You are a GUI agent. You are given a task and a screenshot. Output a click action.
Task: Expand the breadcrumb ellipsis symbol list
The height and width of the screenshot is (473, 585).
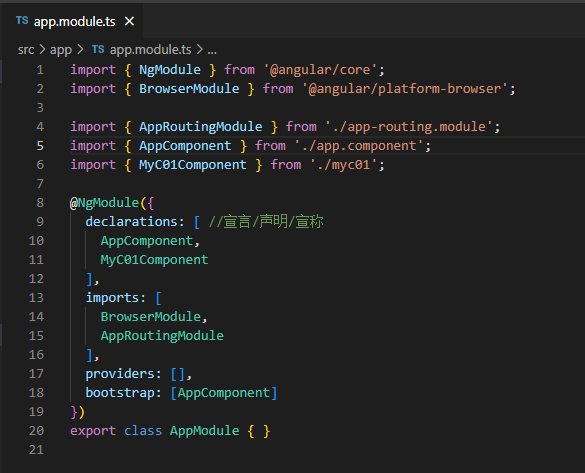point(212,51)
